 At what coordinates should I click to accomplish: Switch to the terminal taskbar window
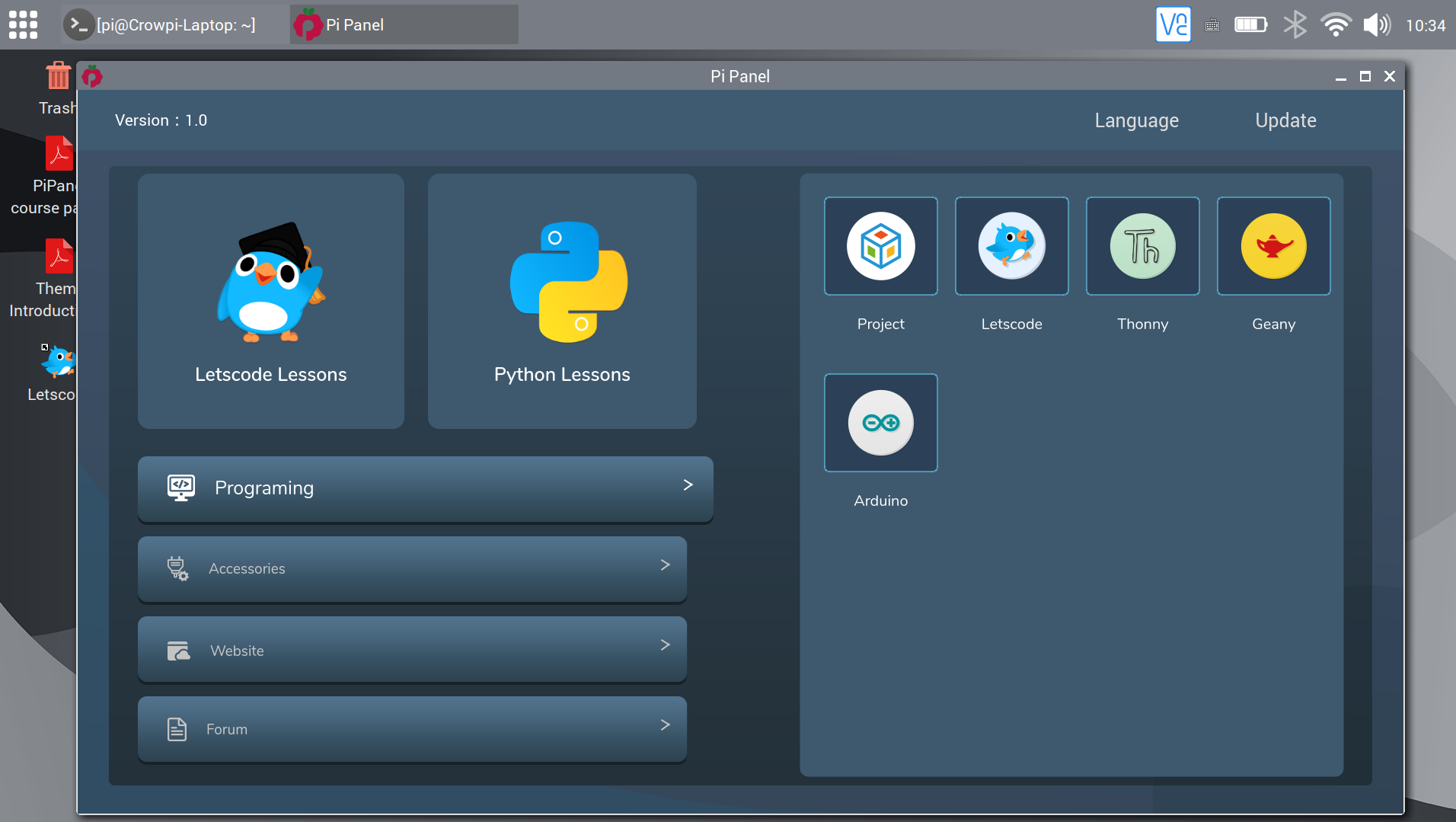(173, 24)
